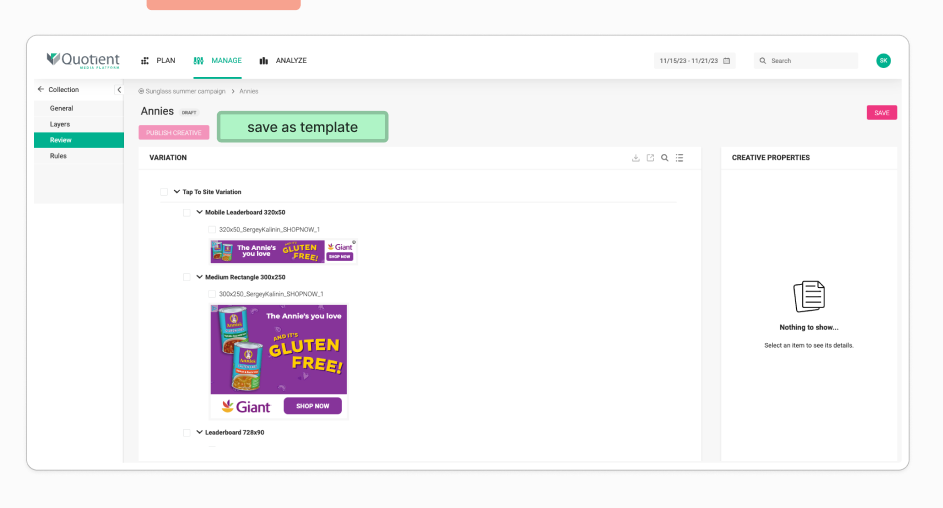Click the calendar icon in date field
The image size is (943, 508).
click(726, 61)
